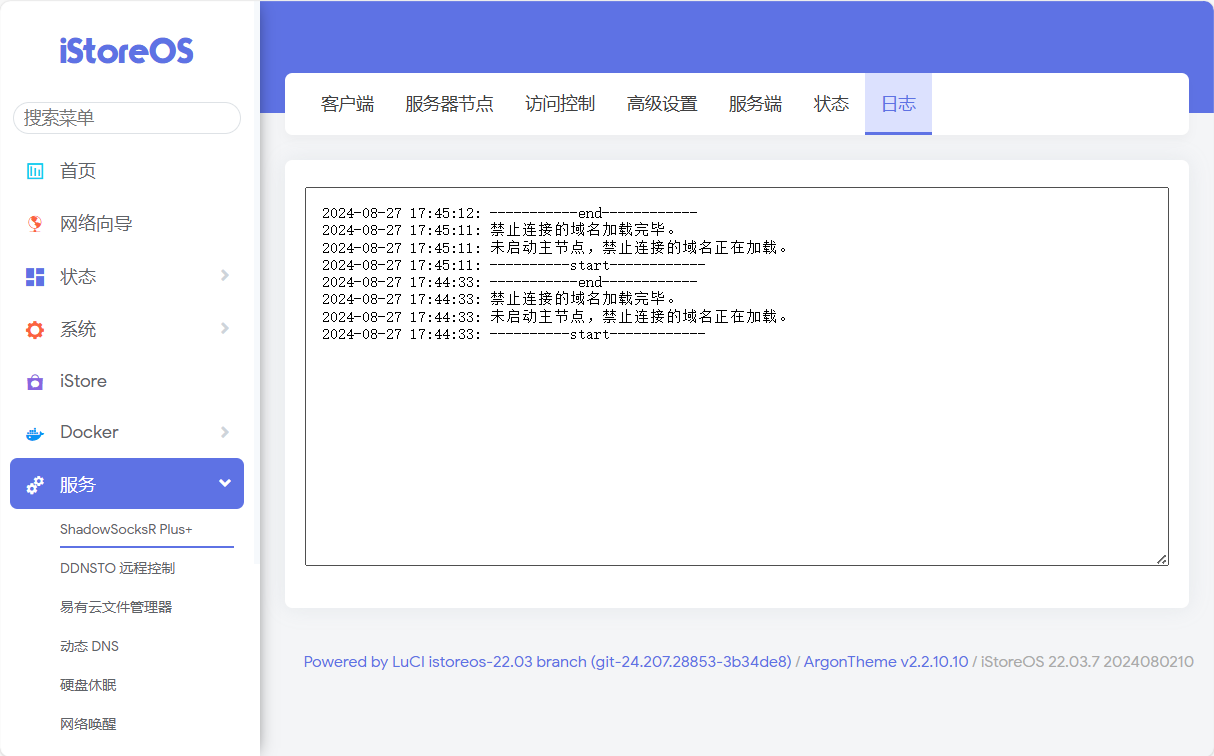Collapse the 服务 menu chevron
The image size is (1214, 756).
224,484
